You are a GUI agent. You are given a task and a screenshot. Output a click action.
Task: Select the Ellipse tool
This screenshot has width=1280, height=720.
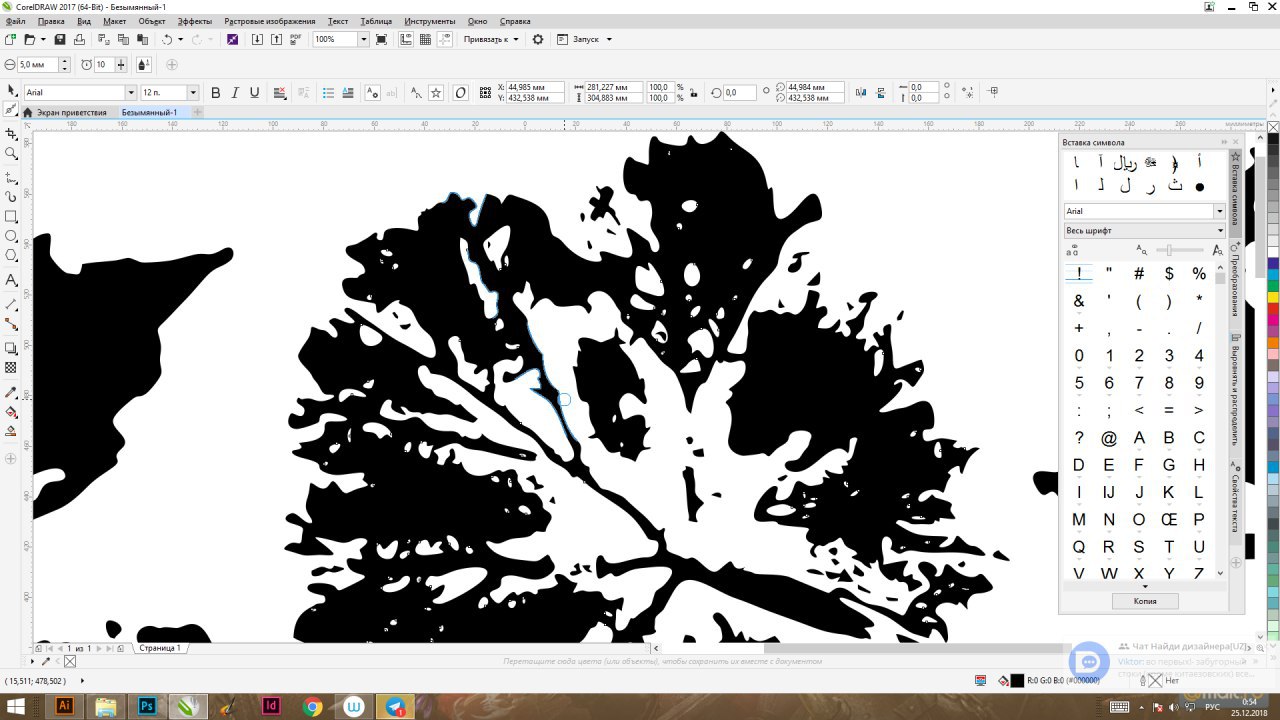click(11, 236)
